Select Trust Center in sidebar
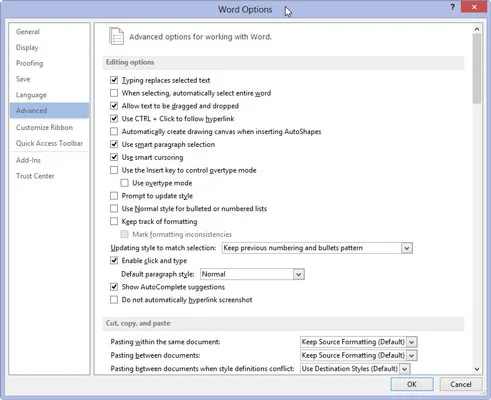 click(x=35, y=176)
